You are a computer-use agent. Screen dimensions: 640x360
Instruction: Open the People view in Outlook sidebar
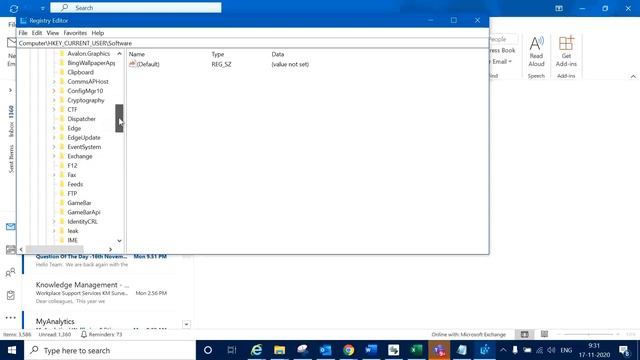pyautogui.click(x=11, y=272)
